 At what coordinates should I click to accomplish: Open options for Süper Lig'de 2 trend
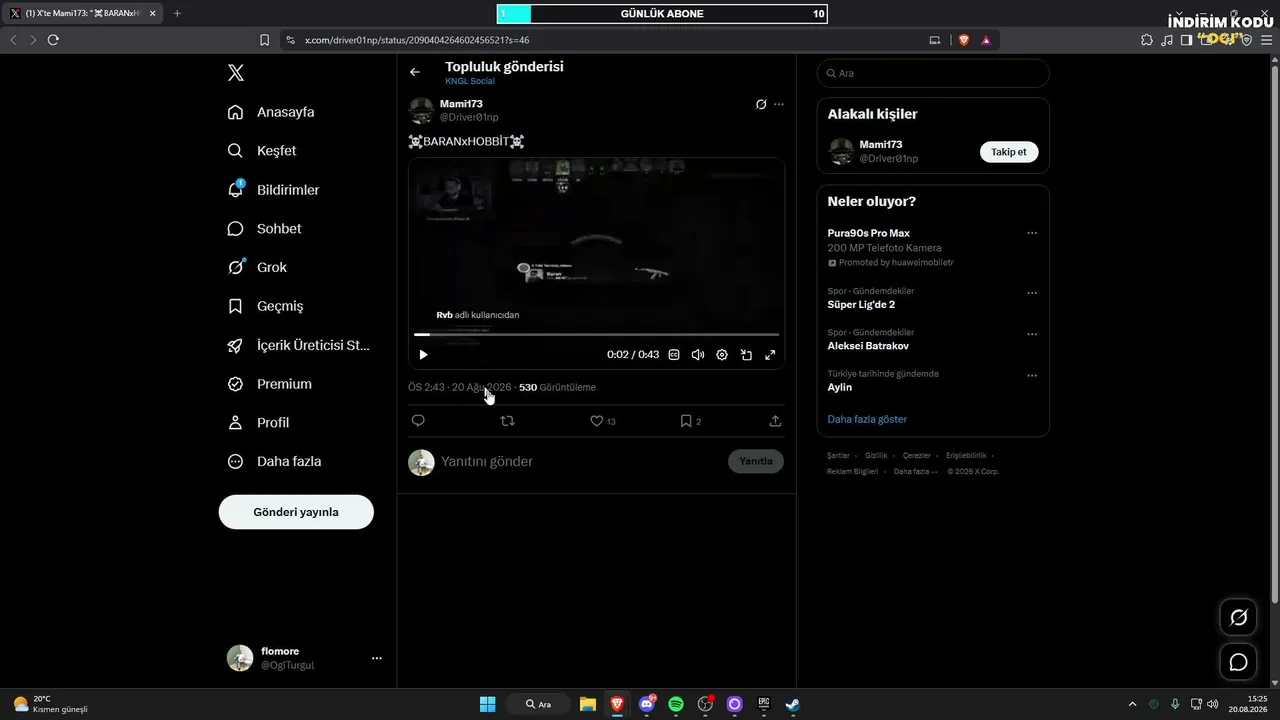tap(1032, 293)
